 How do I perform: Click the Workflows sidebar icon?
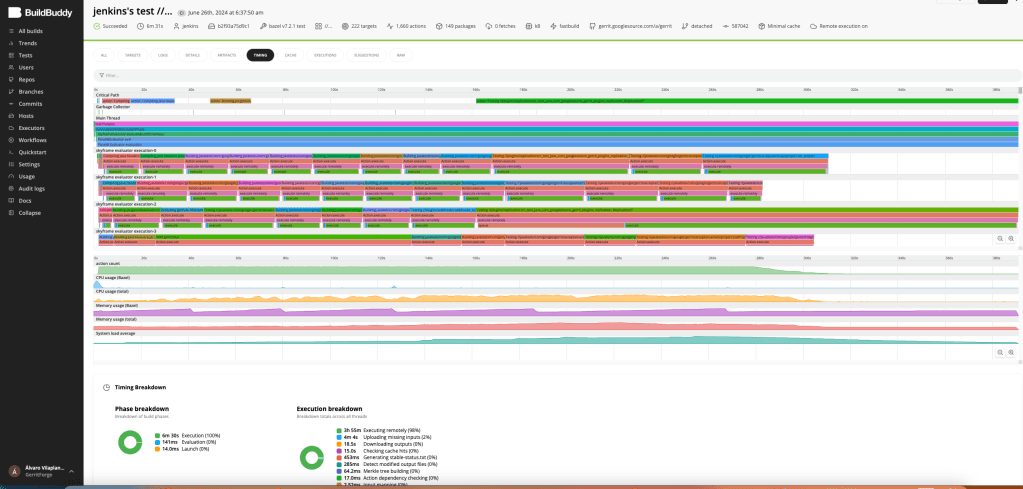10,140
